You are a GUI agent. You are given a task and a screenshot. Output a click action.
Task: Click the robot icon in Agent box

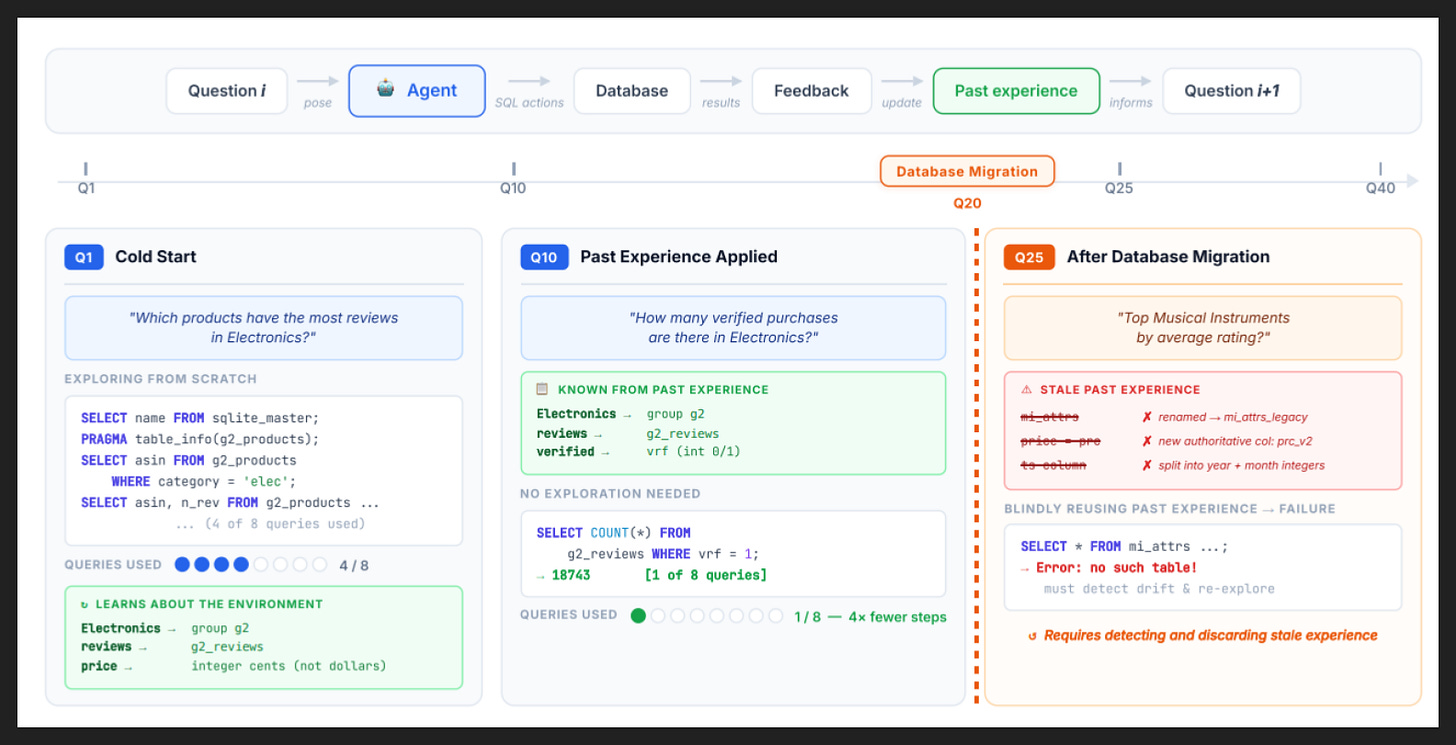[x=385, y=90]
